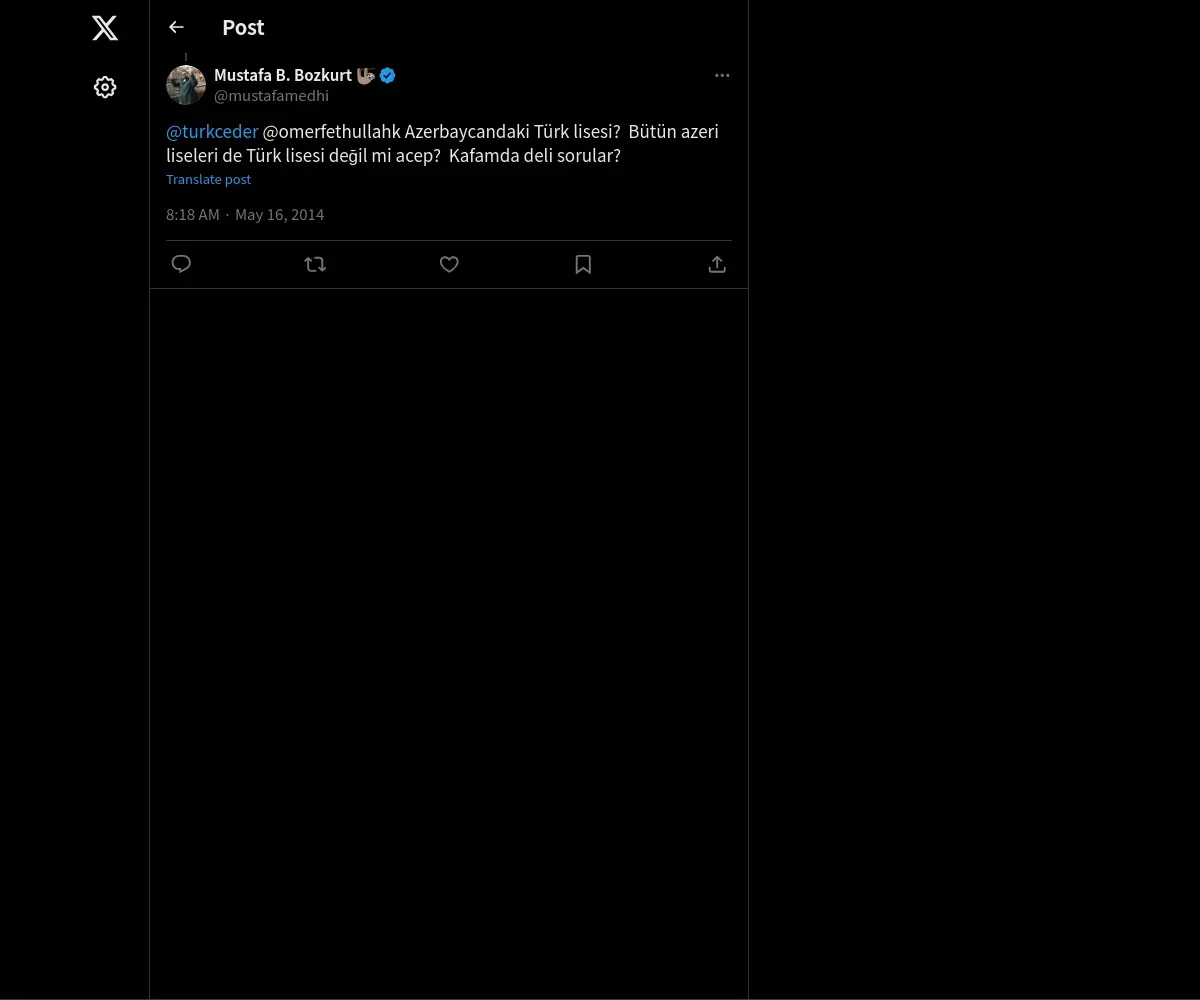Click the Post header title

243,27
